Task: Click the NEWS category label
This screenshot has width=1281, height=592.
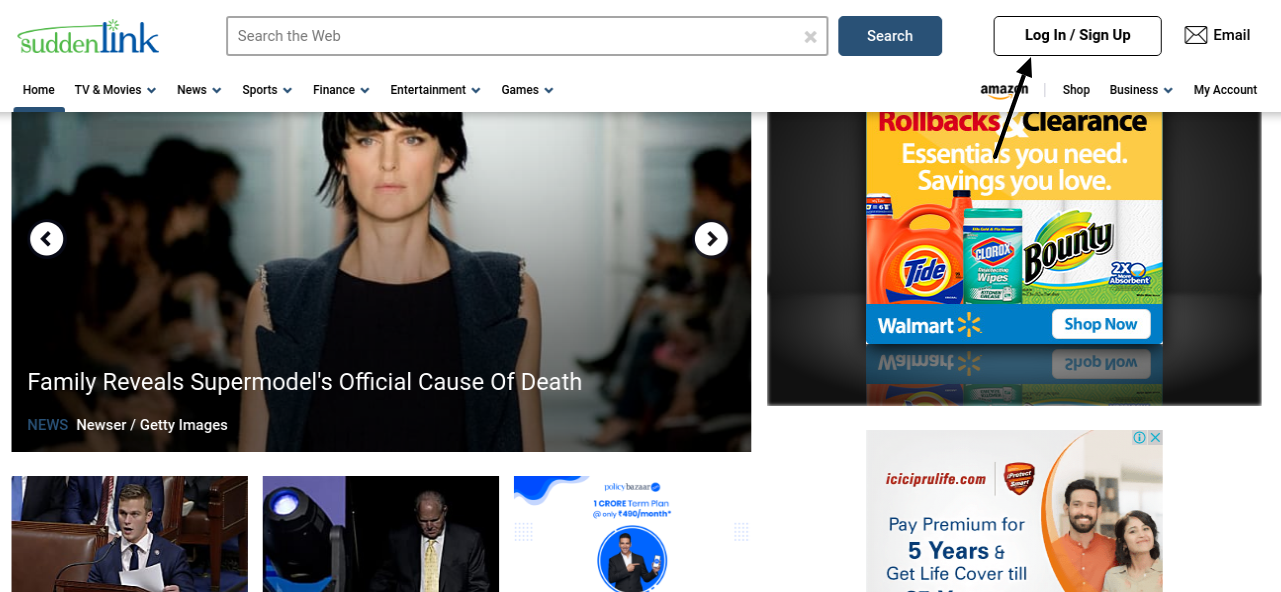Action: click(x=47, y=425)
